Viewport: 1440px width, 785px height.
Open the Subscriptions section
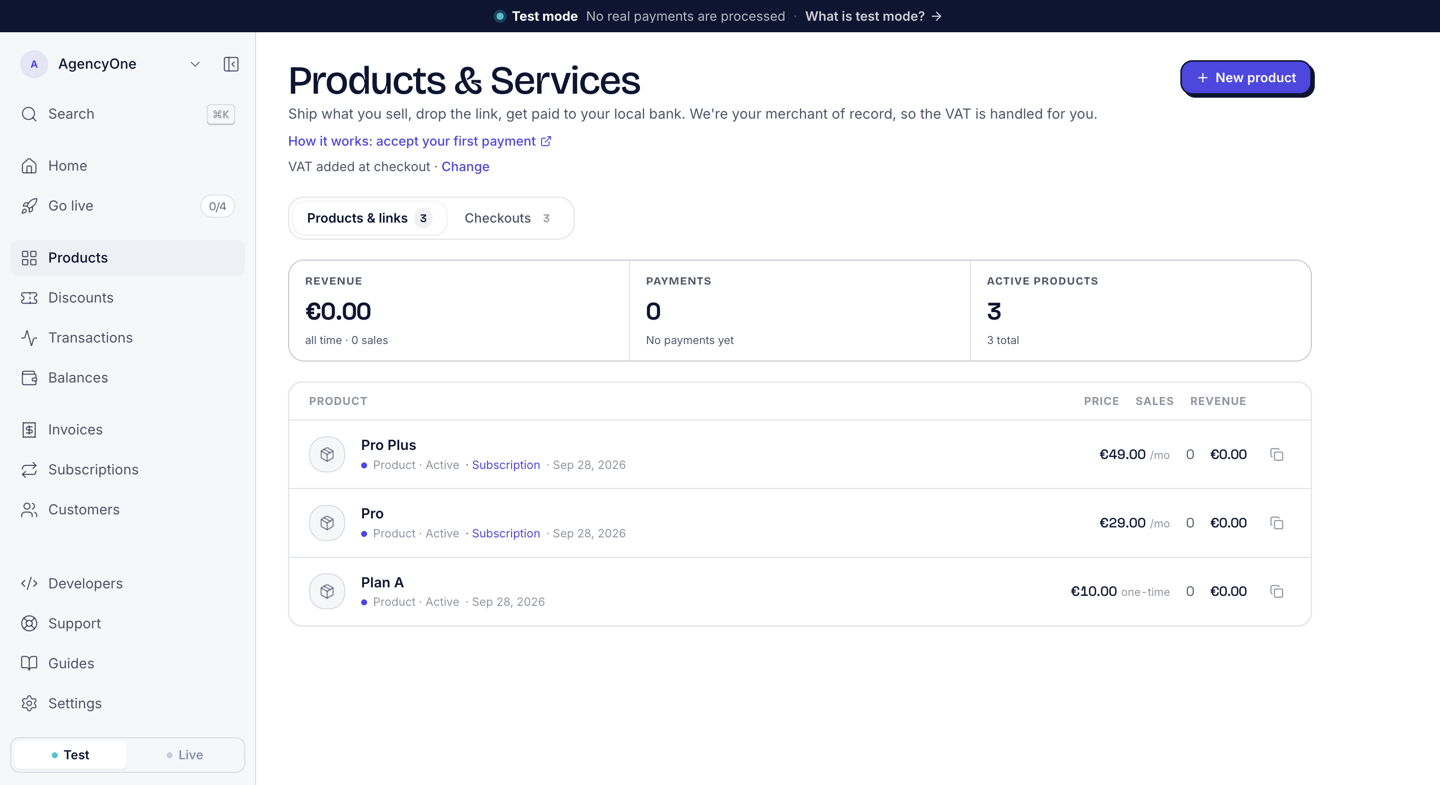tap(128, 470)
